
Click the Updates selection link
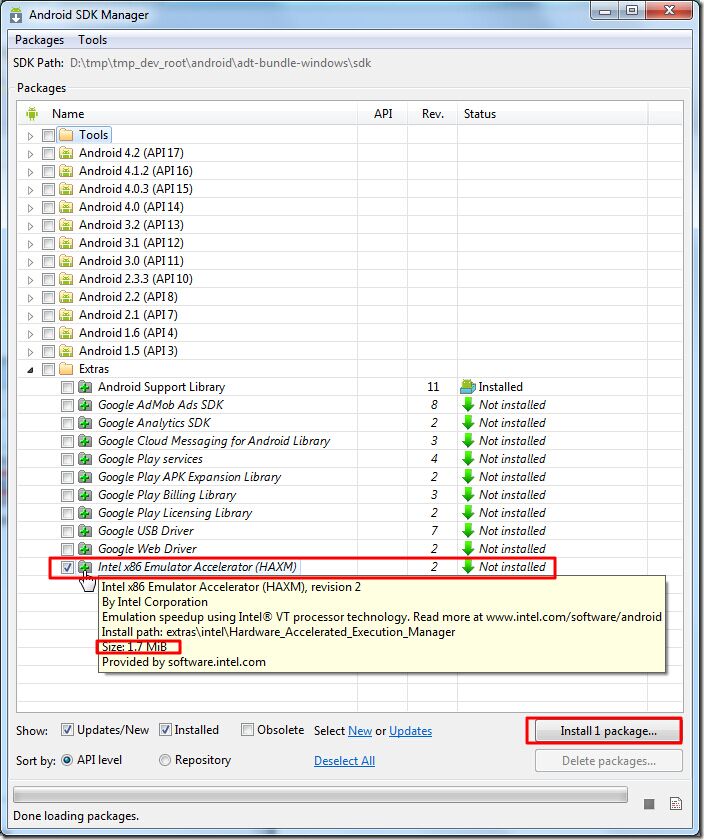410,731
